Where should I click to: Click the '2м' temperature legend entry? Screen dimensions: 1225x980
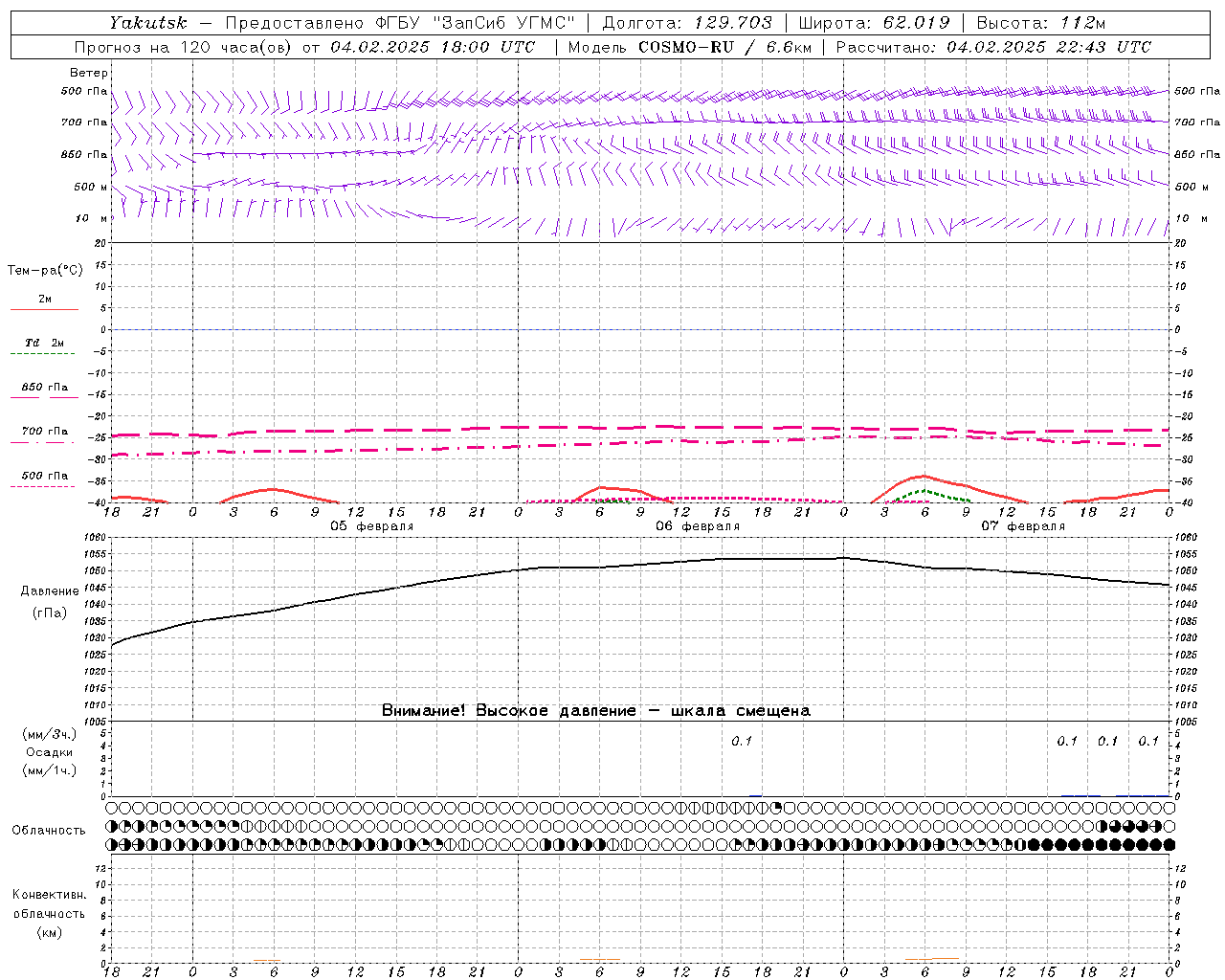45,299
